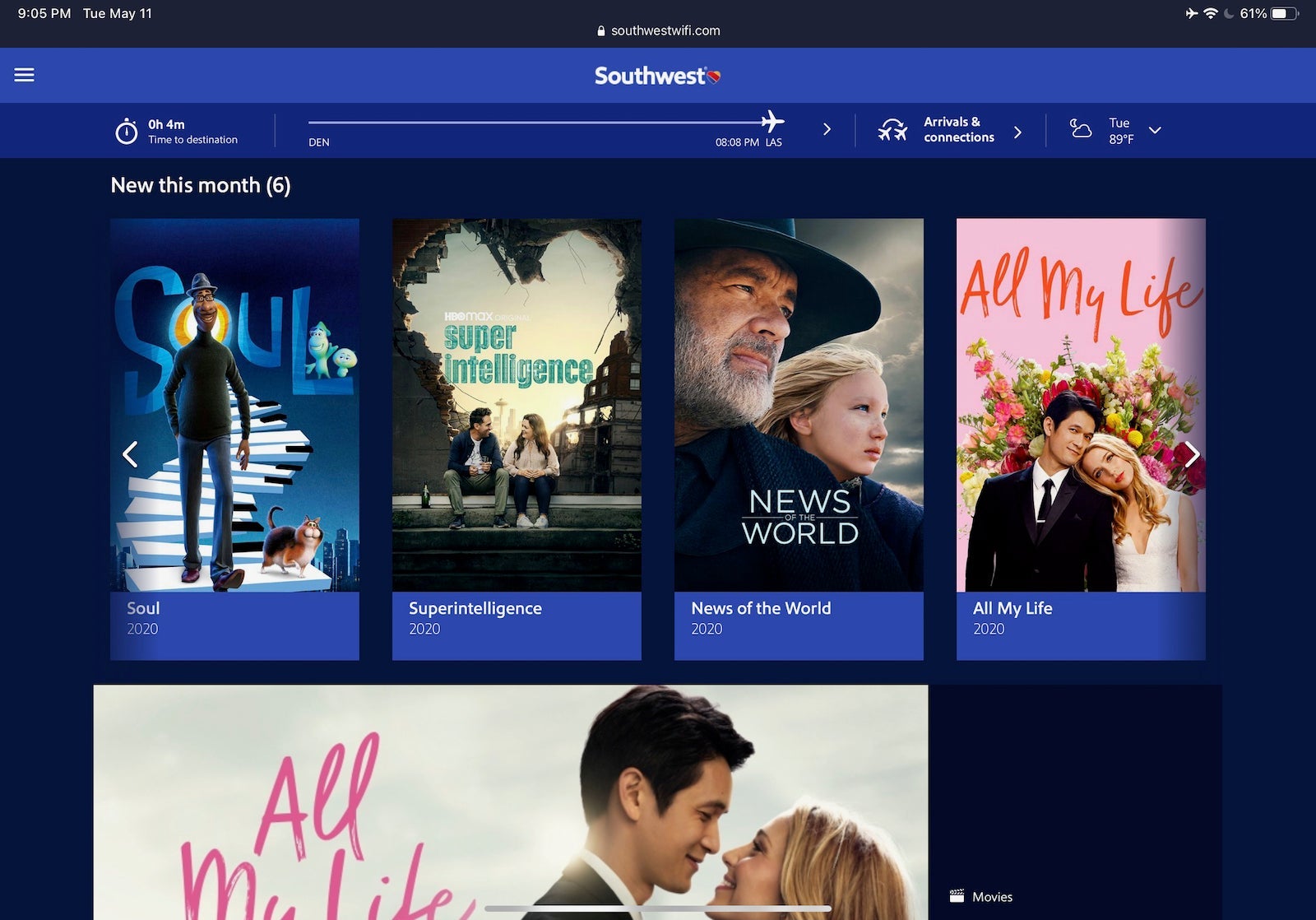Select the Superintelligence movie poster

[x=517, y=405]
